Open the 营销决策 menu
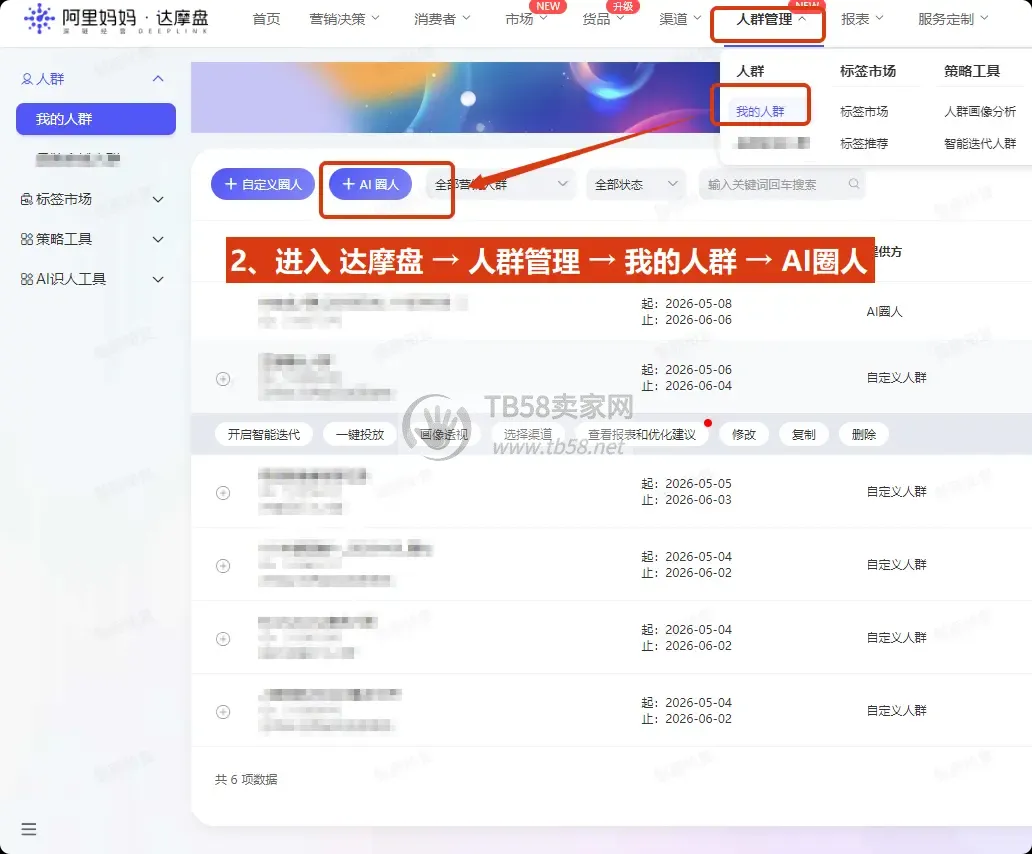 tap(344, 19)
